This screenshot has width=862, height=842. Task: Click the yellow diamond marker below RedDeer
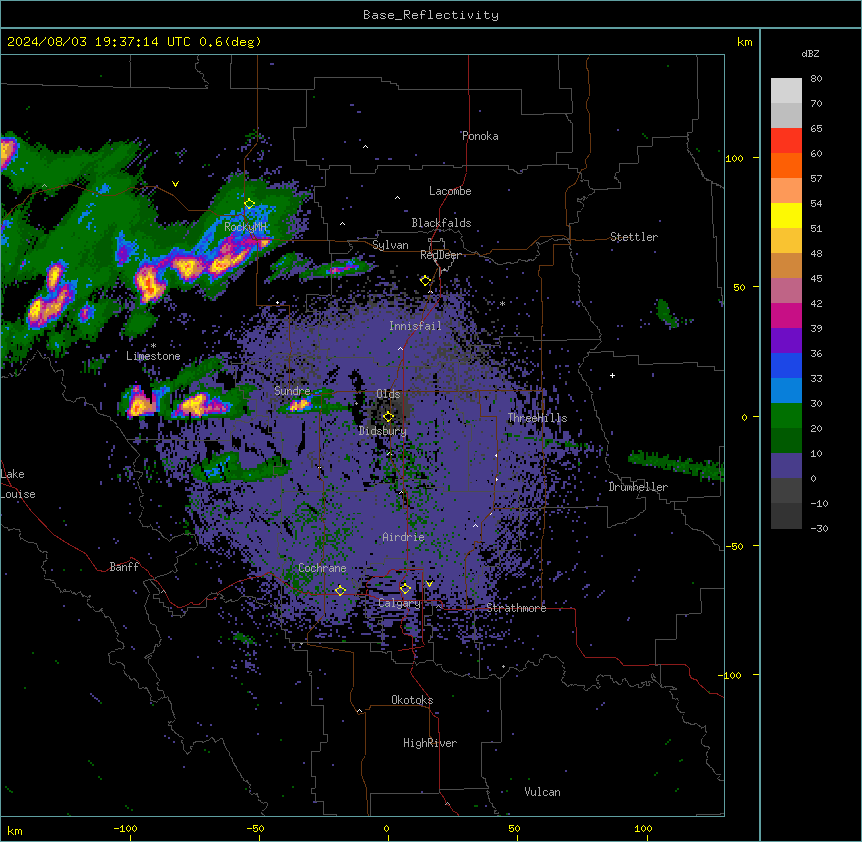coord(425,281)
